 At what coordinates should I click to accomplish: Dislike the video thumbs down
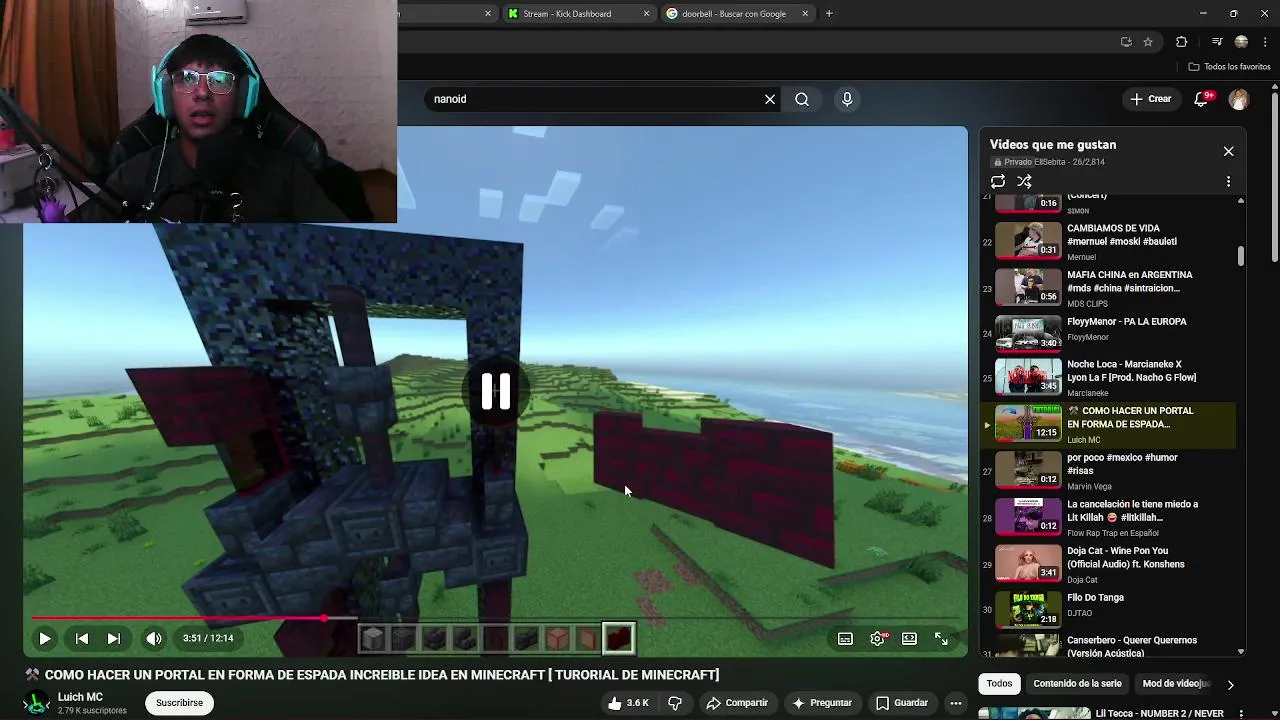click(675, 703)
